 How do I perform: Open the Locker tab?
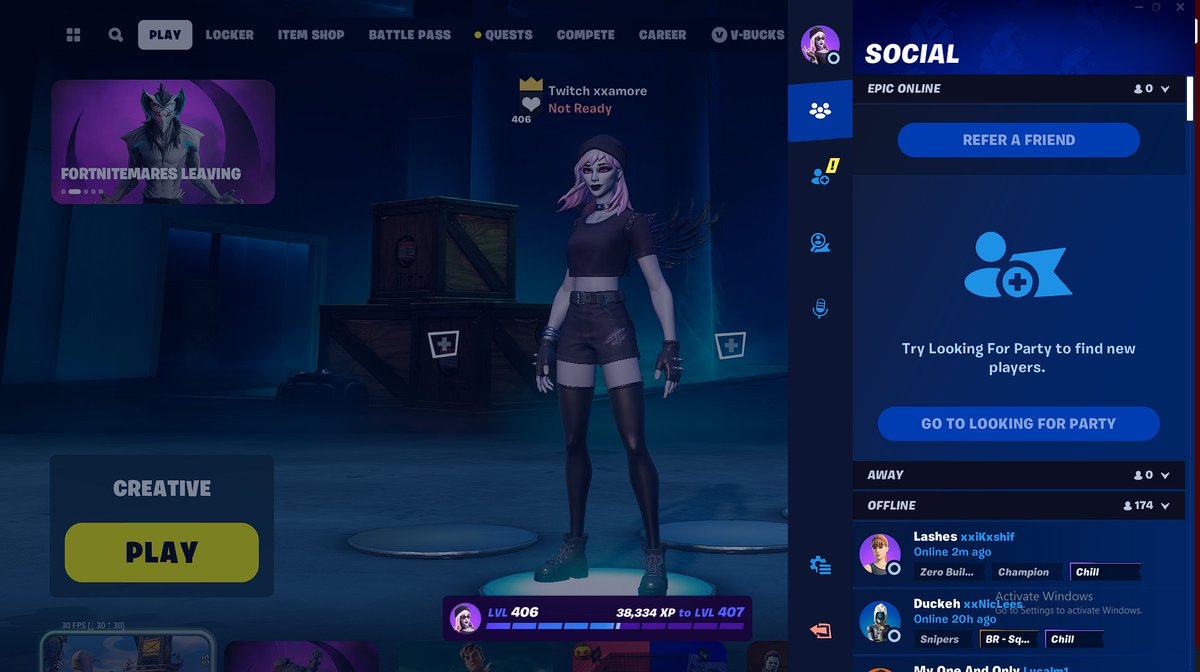(230, 35)
